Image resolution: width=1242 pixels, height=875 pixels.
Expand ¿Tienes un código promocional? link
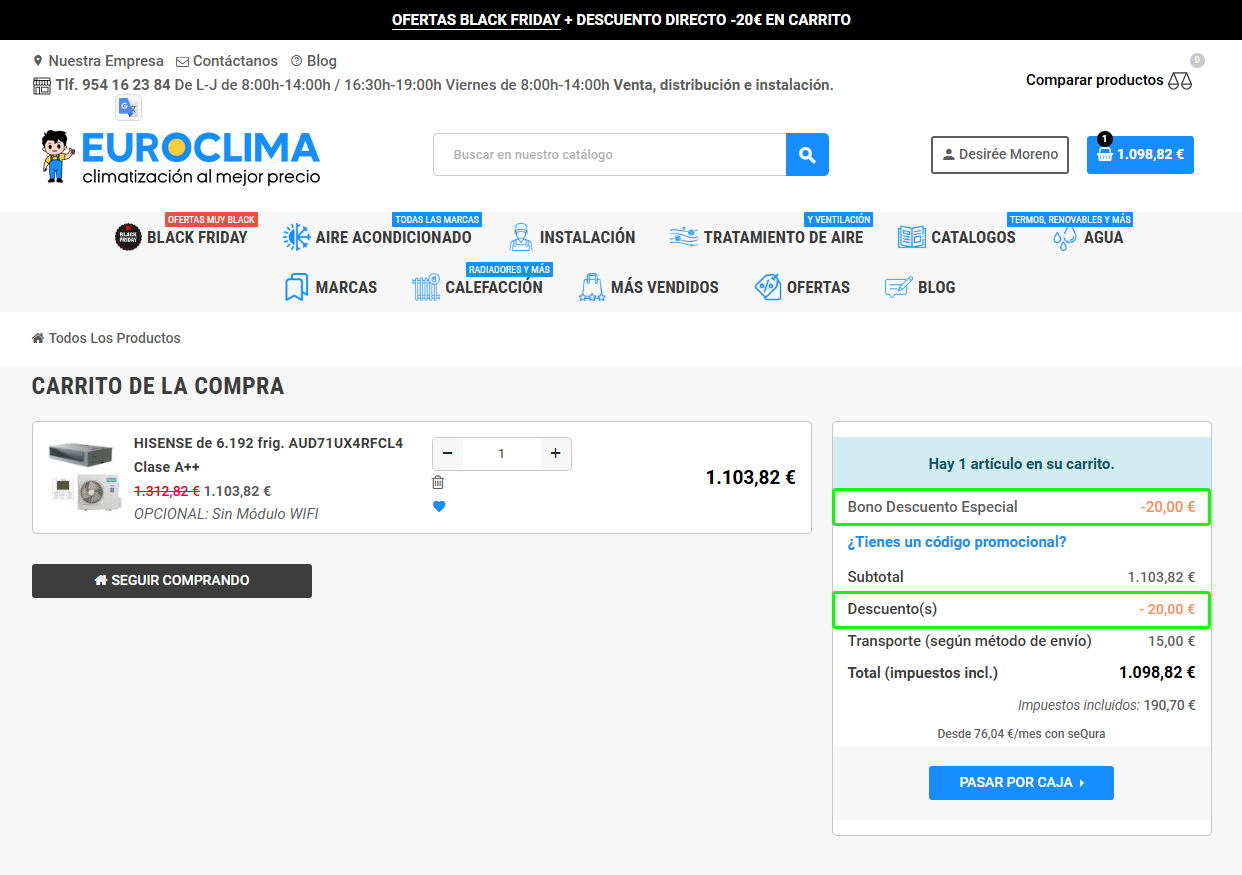coord(957,542)
